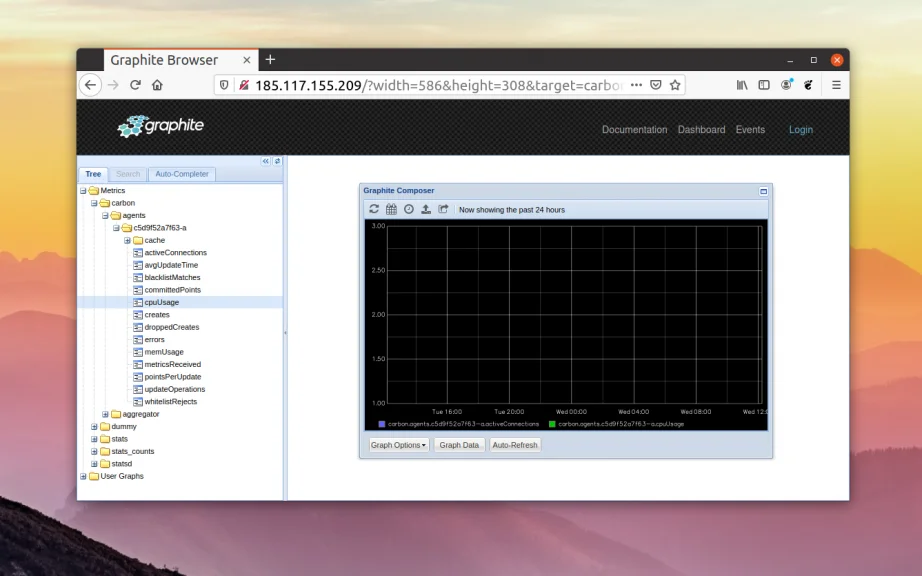Maximize the Graphite Composer window
Image resolution: width=922 pixels, height=576 pixels.
[763, 190]
